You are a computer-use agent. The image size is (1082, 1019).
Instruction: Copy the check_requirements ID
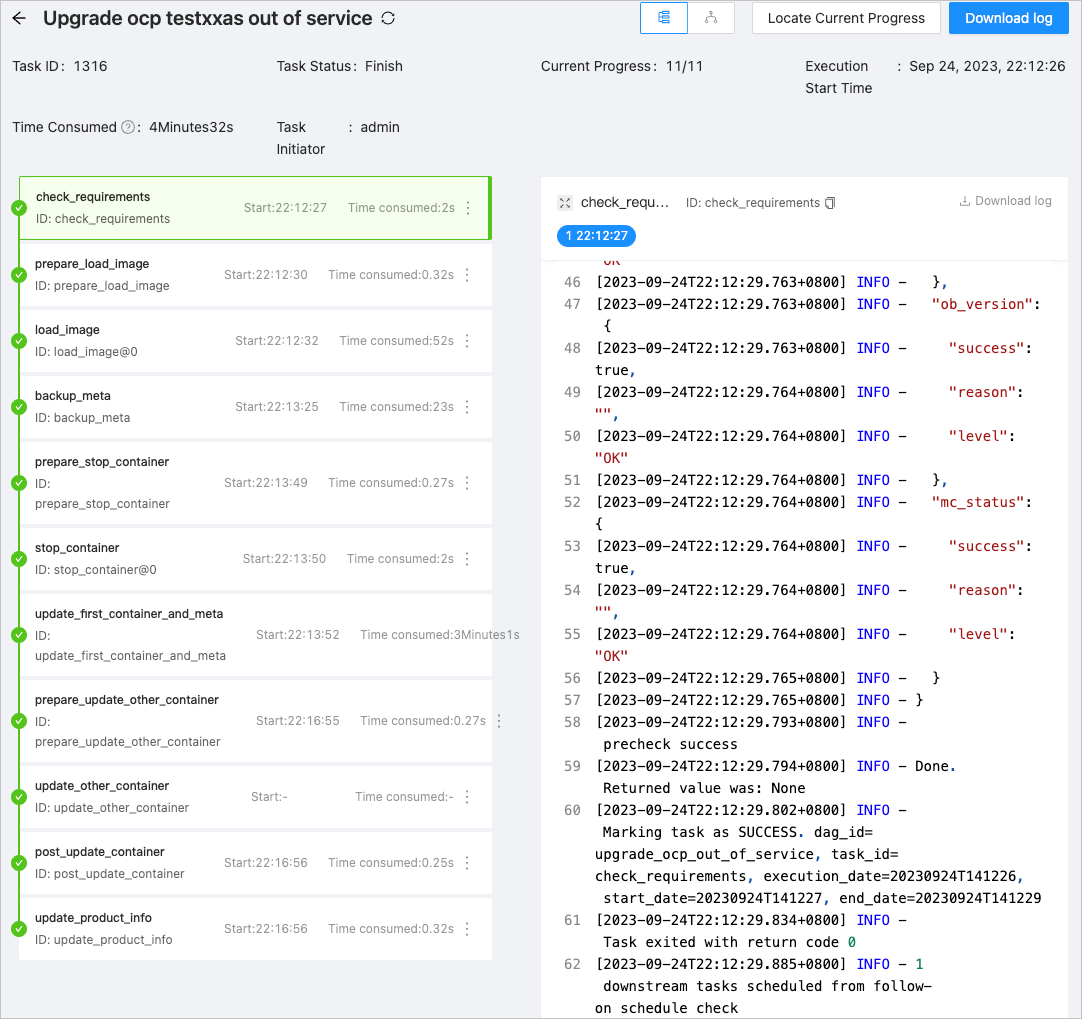830,203
